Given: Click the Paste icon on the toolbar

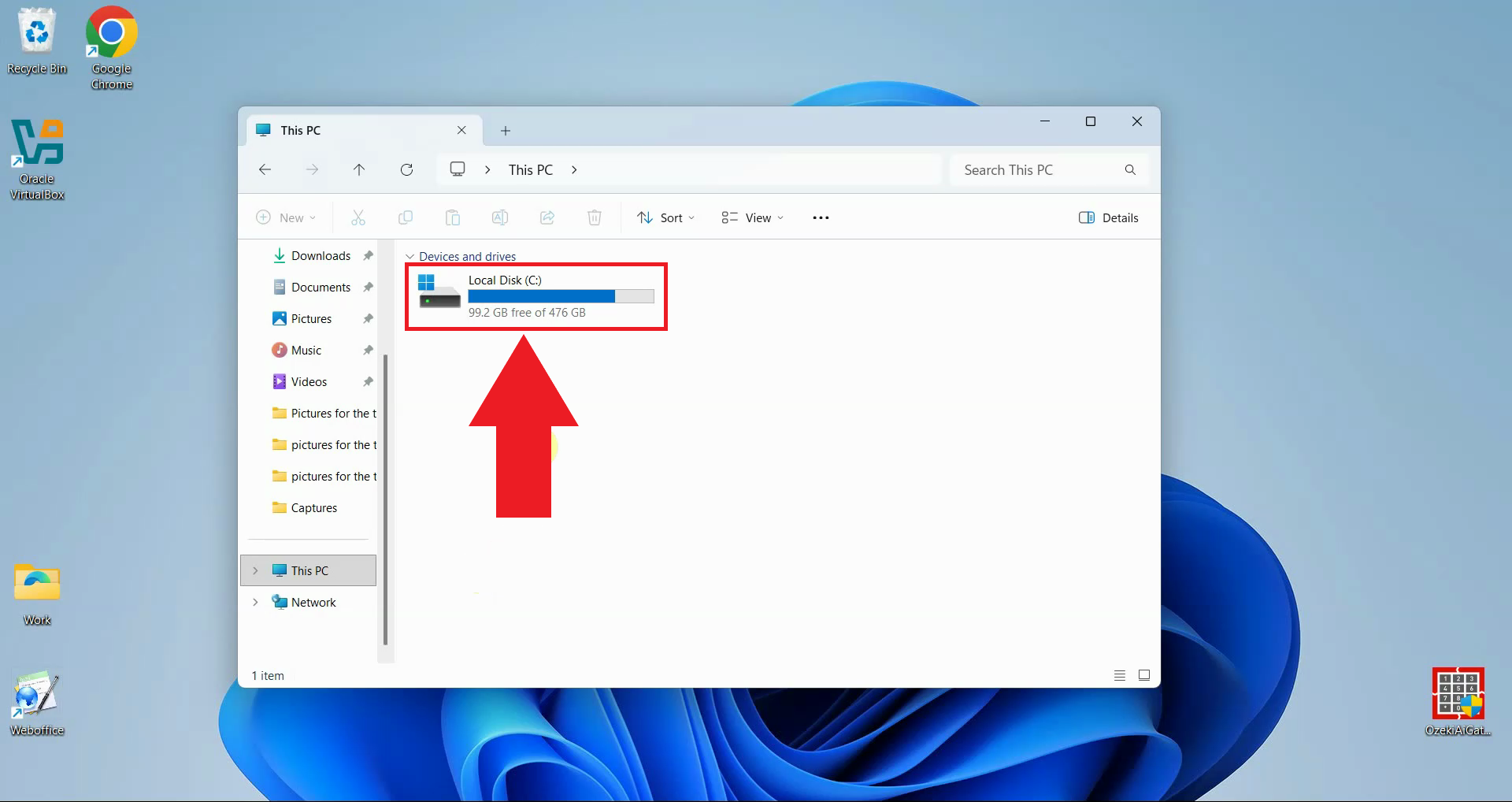Looking at the screenshot, I should point(453,217).
